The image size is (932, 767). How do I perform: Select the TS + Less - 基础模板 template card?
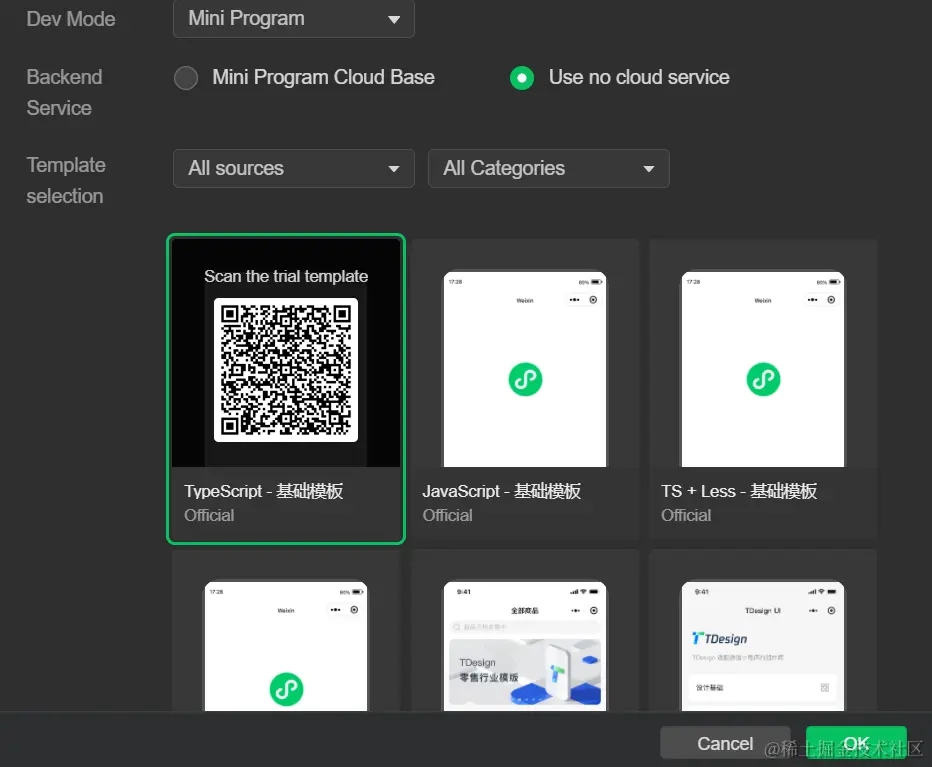click(x=763, y=389)
